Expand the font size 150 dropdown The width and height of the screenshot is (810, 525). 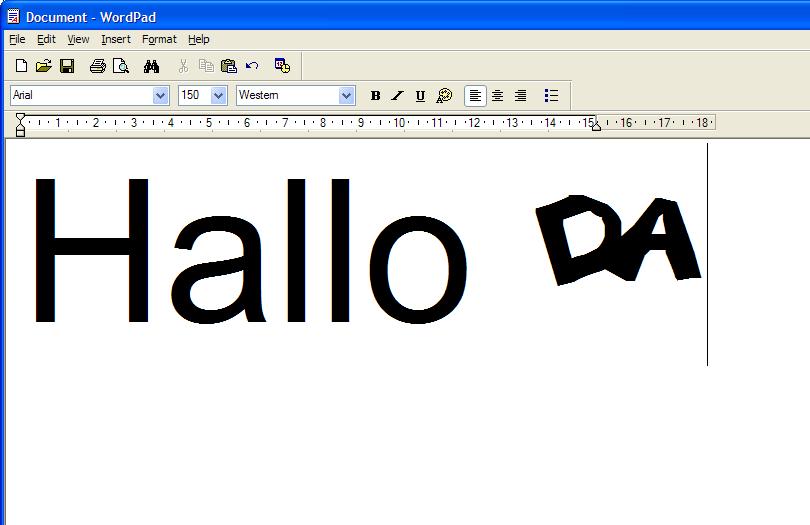[218, 96]
